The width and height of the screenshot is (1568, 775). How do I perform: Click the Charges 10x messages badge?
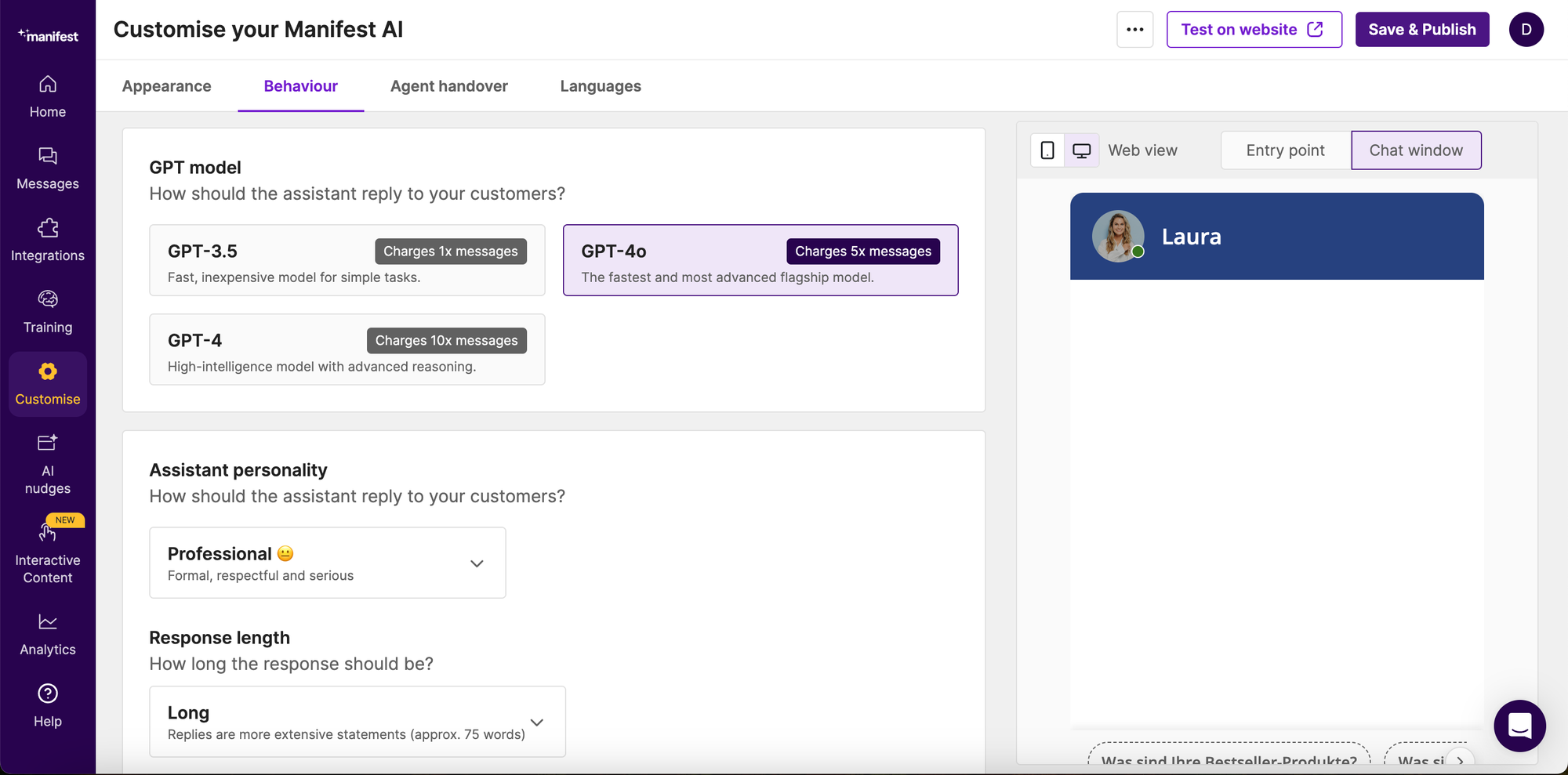click(447, 341)
